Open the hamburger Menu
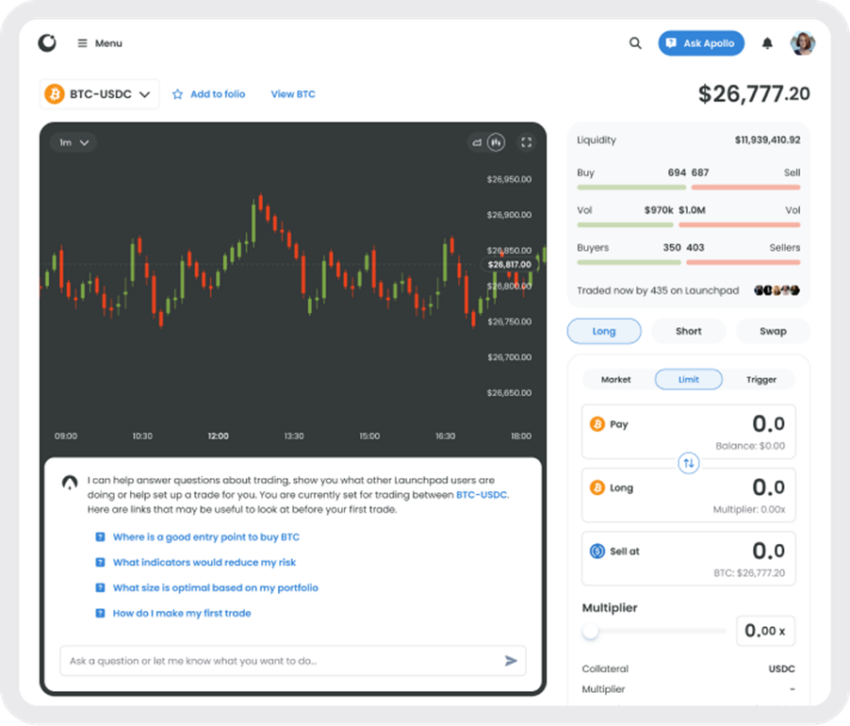The height and width of the screenshot is (726, 850). click(100, 43)
